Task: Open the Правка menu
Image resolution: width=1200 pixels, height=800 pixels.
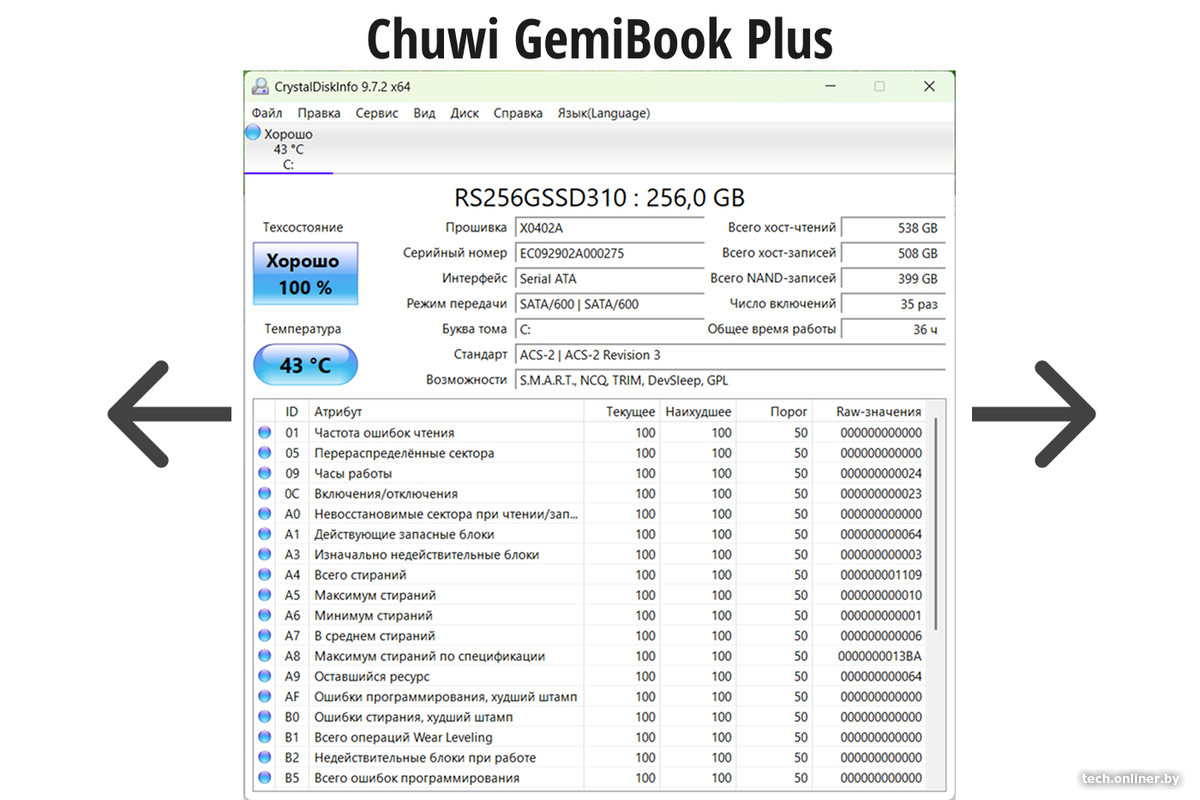Action: point(319,113)
